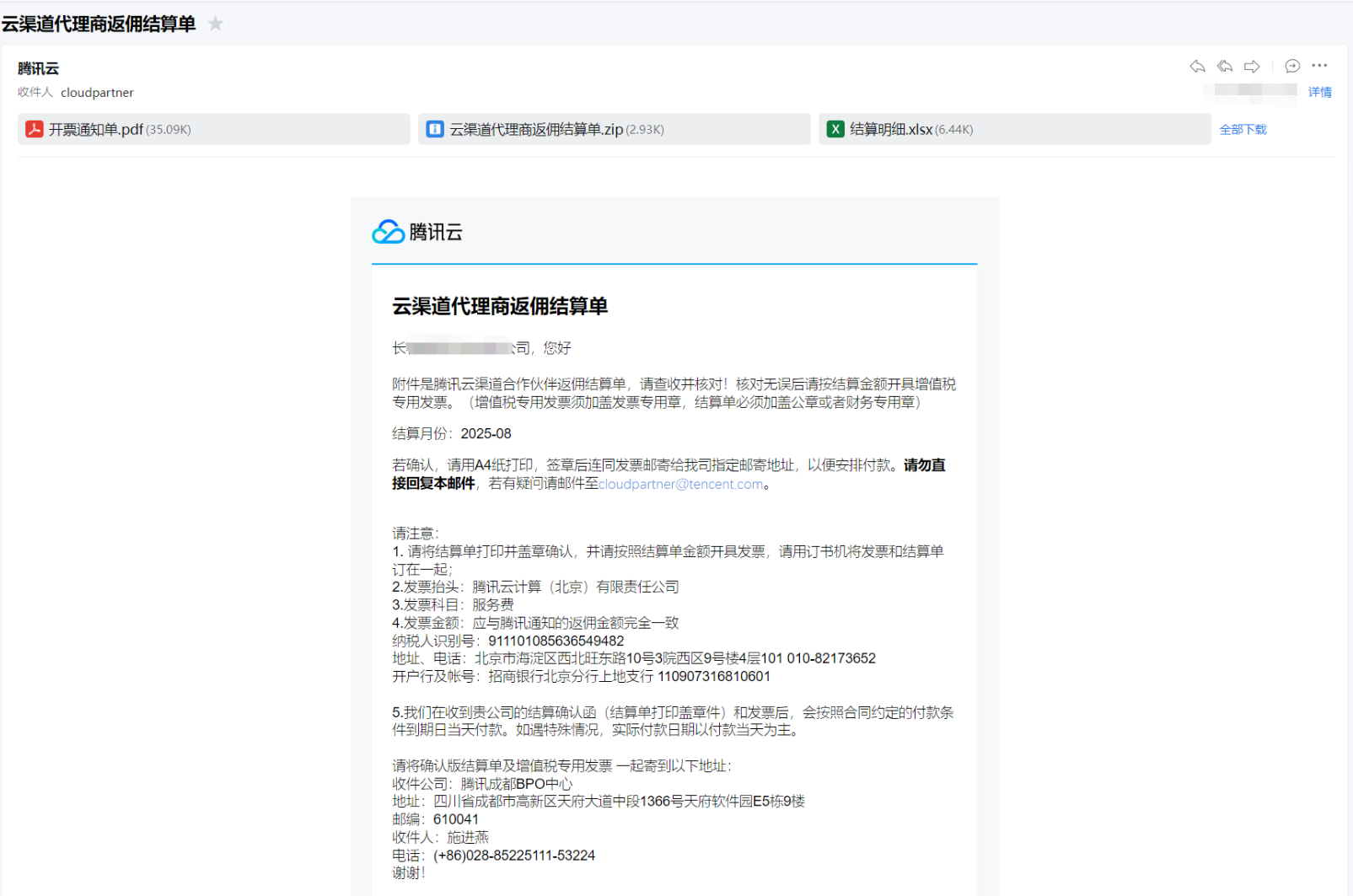Screen dimensions: 1353x896
Task: Star the 云渠道代理商返佣结算单 email
Action: coord(216,24)
